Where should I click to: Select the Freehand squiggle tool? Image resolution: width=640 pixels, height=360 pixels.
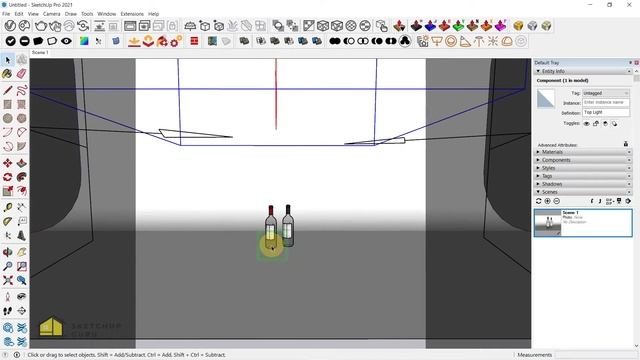[x=22, y=90]
